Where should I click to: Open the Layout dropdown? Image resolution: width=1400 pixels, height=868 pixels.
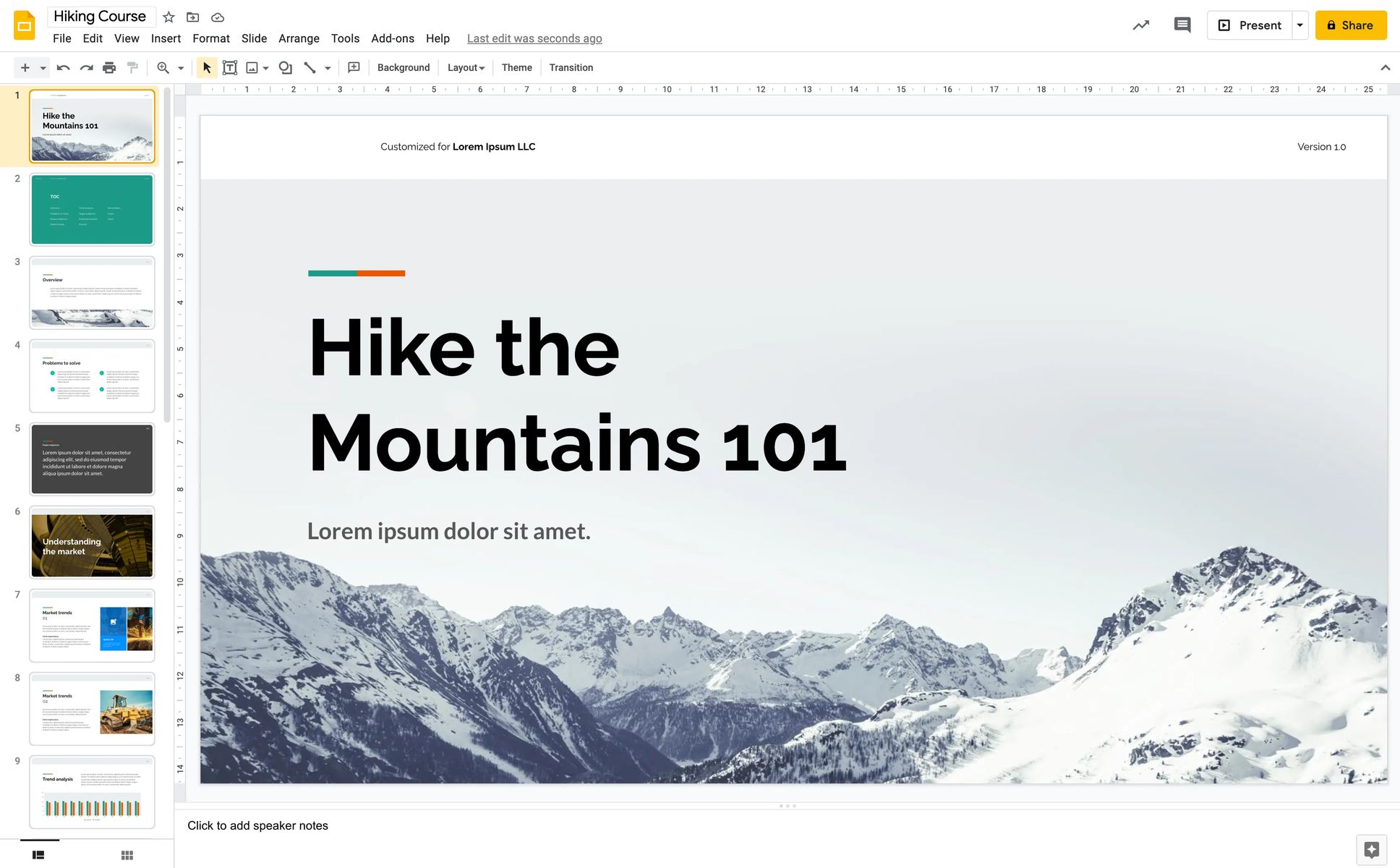click(465, 67)
